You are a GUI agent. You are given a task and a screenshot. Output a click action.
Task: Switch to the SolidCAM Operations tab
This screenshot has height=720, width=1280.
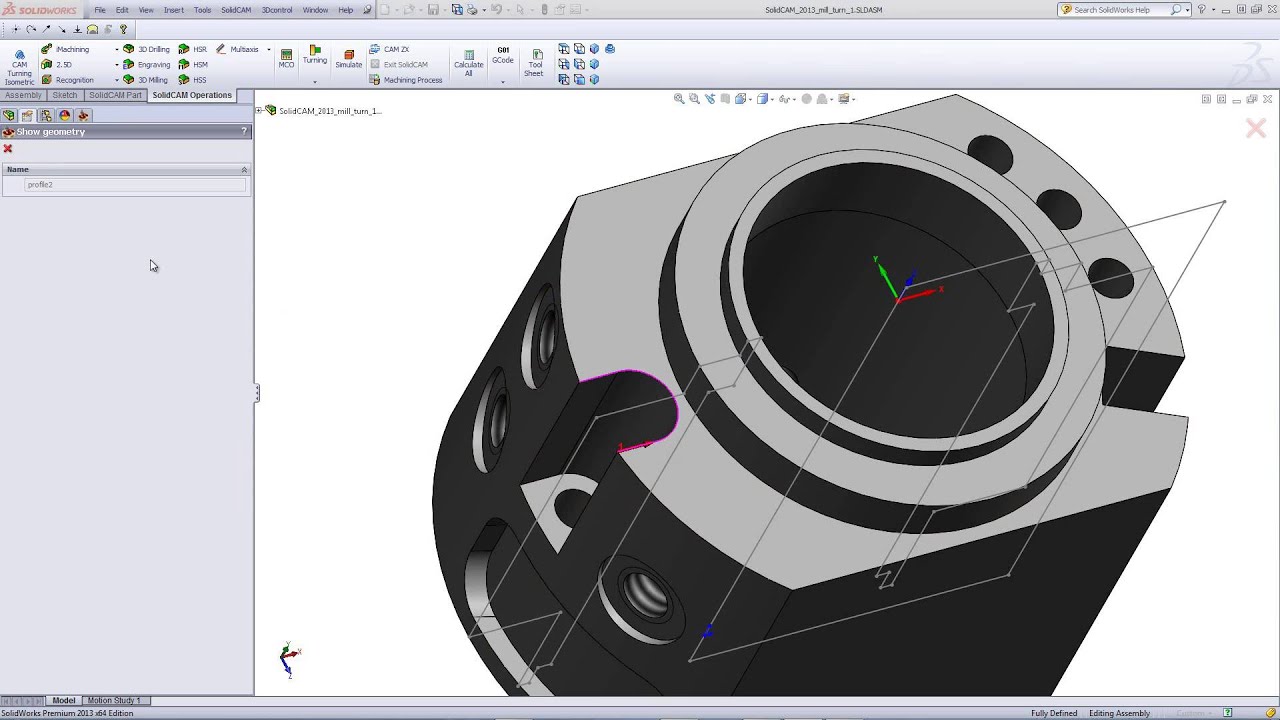(x=192, y=95)
